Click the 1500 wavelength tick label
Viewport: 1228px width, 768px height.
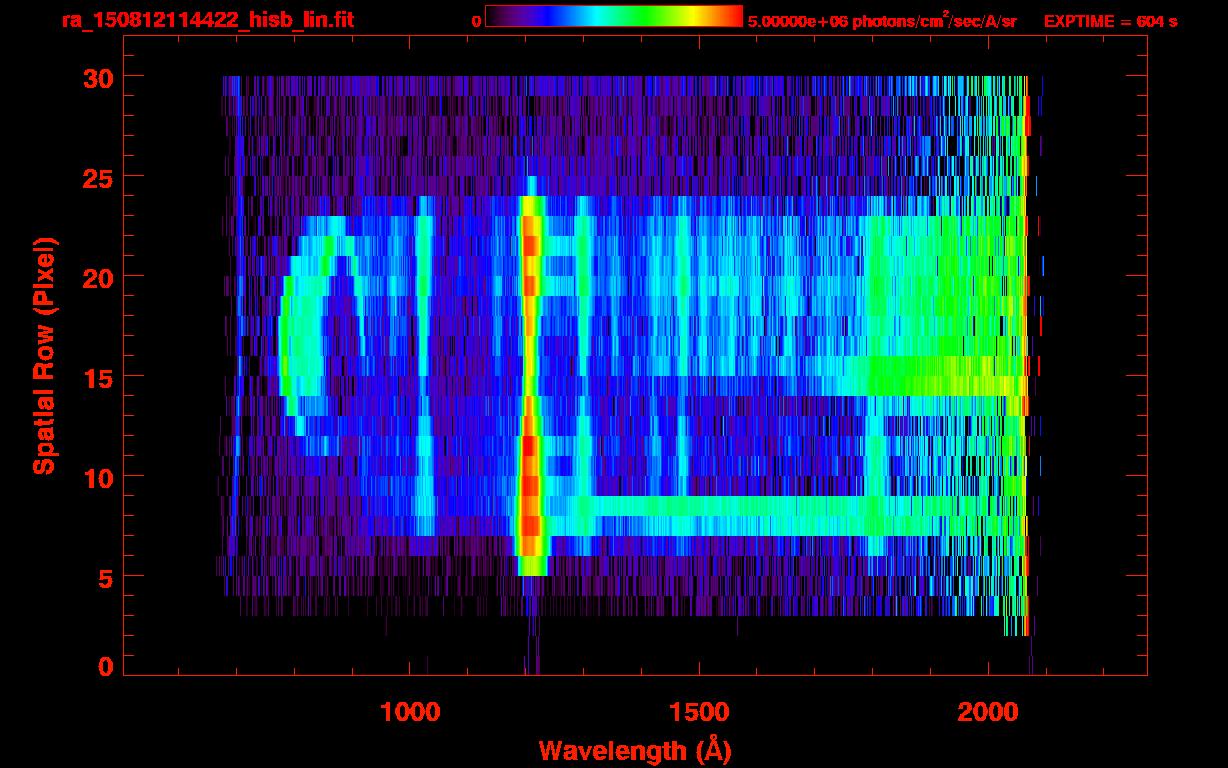[x=699, y=711]
